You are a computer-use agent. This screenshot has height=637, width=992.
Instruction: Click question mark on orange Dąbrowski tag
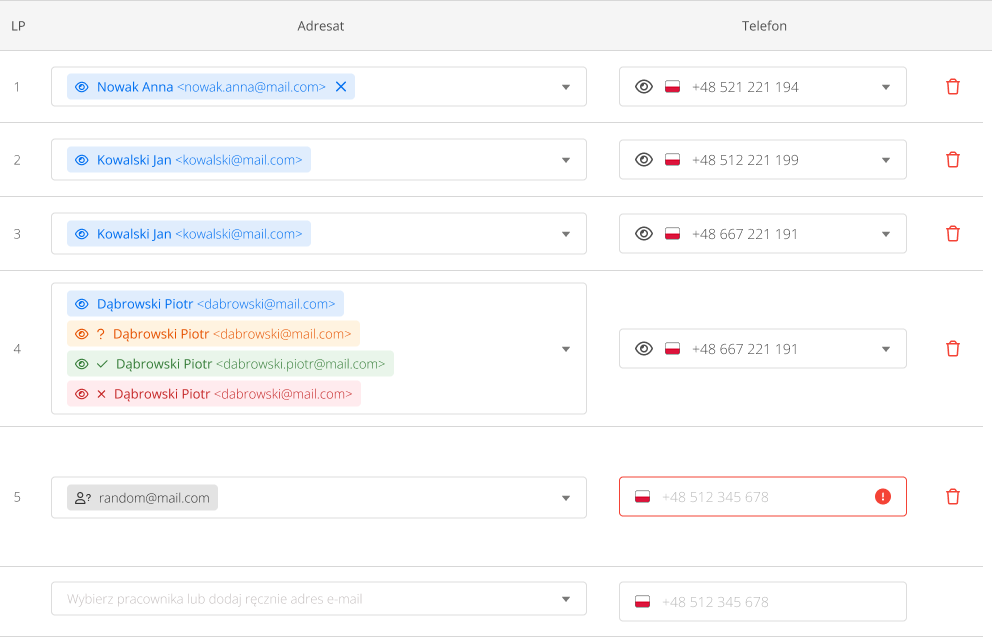click(x=101, y=334)
